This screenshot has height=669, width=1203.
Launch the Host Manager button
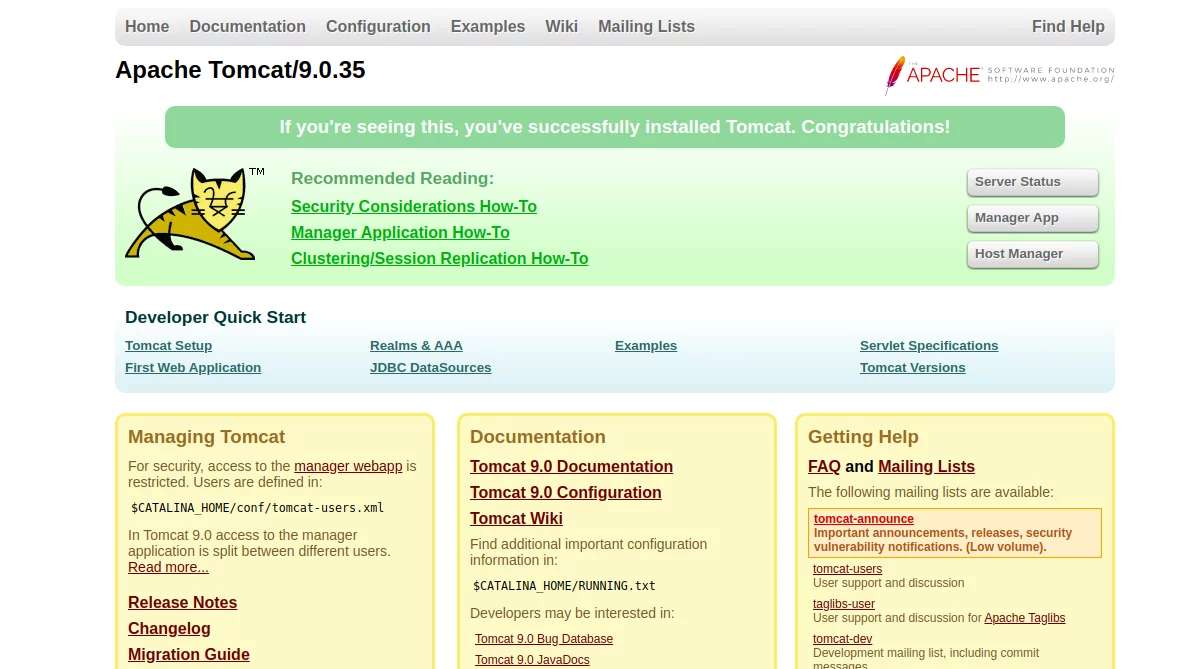pyautogui.click(x=1033, y=254)
